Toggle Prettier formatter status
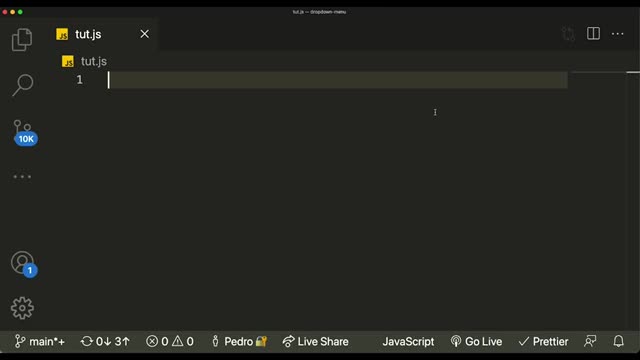This screenshot has height=360, width=640. click(543, 341)
